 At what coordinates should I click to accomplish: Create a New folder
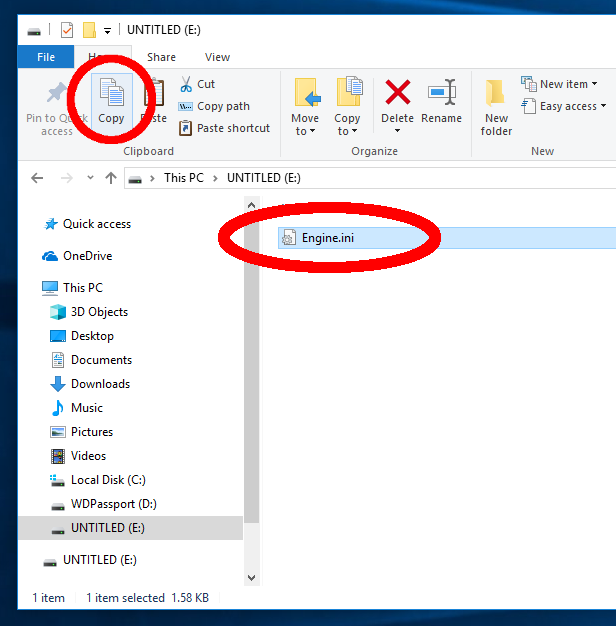coord(496,105)
